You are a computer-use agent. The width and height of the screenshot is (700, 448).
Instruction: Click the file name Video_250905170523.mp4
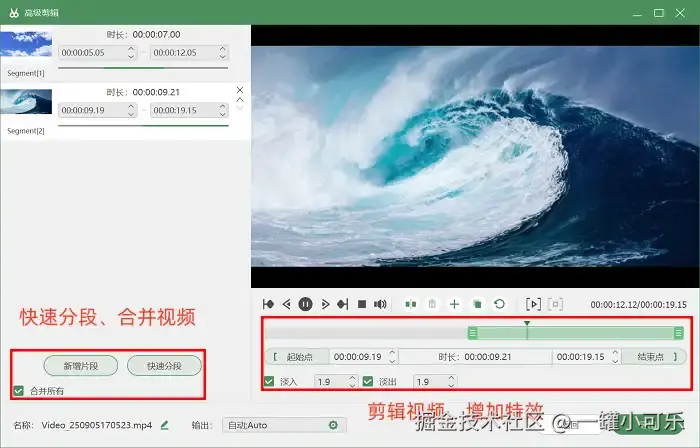tap(97, 425)
